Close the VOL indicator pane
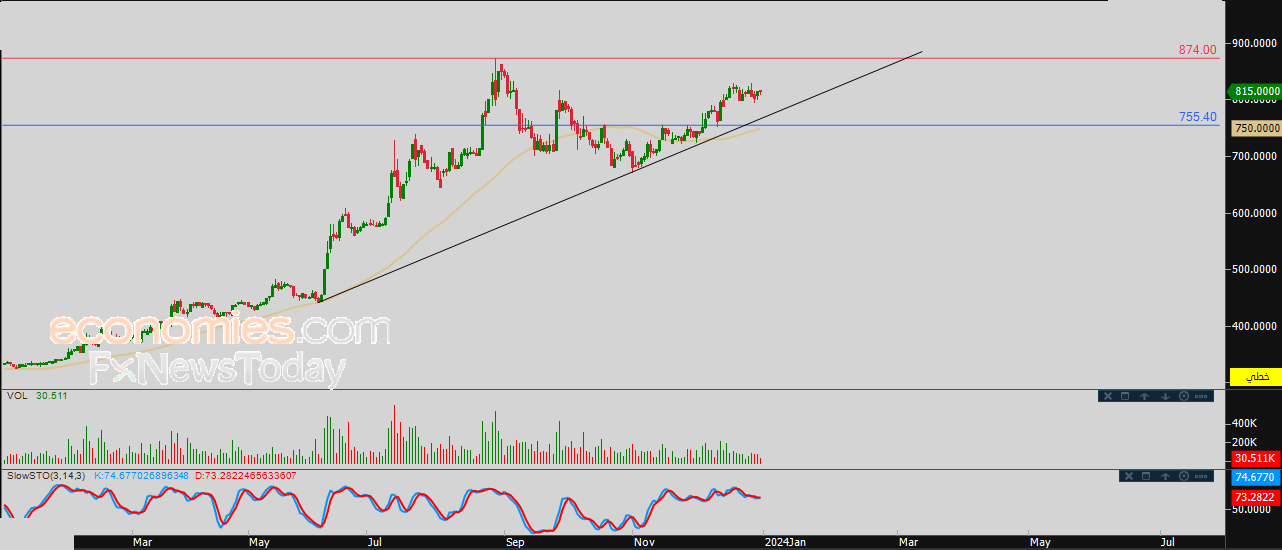The height and width of the screenshot is (550, 1282). point(1108,396)
